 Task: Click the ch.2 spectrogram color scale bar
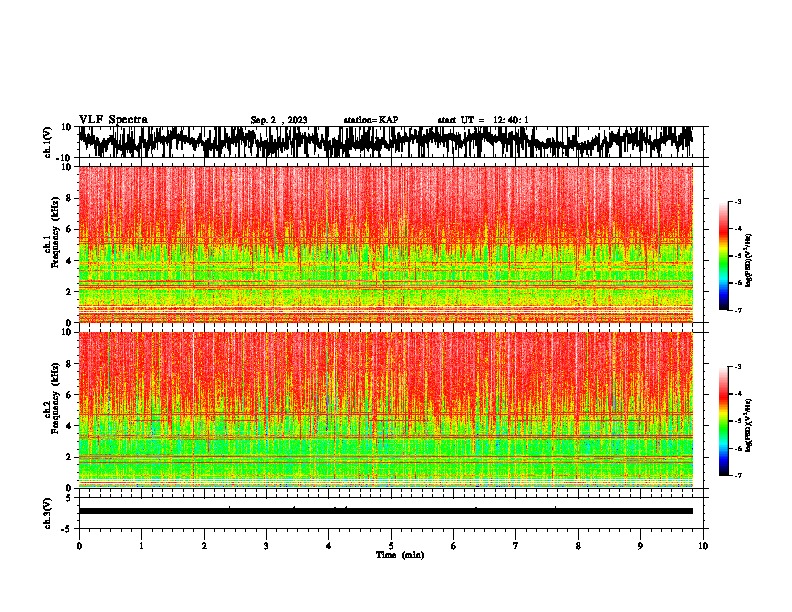(x=723, y=421)
